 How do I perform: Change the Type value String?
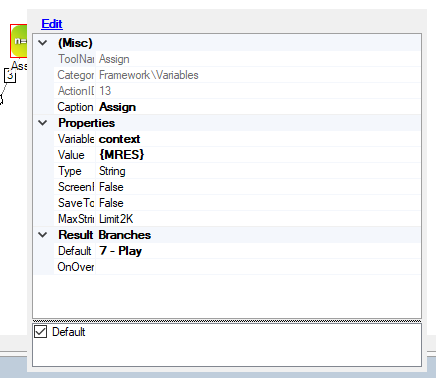(258, 171)
